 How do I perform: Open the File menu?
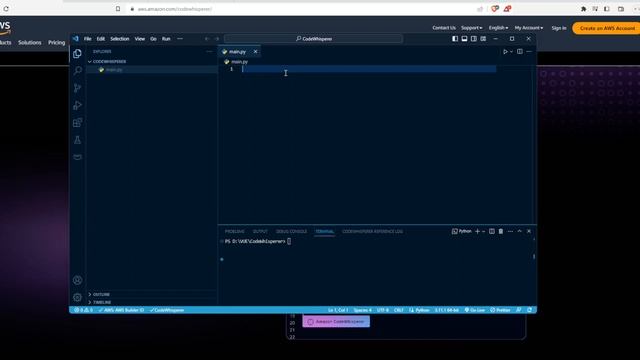point(87,39)
